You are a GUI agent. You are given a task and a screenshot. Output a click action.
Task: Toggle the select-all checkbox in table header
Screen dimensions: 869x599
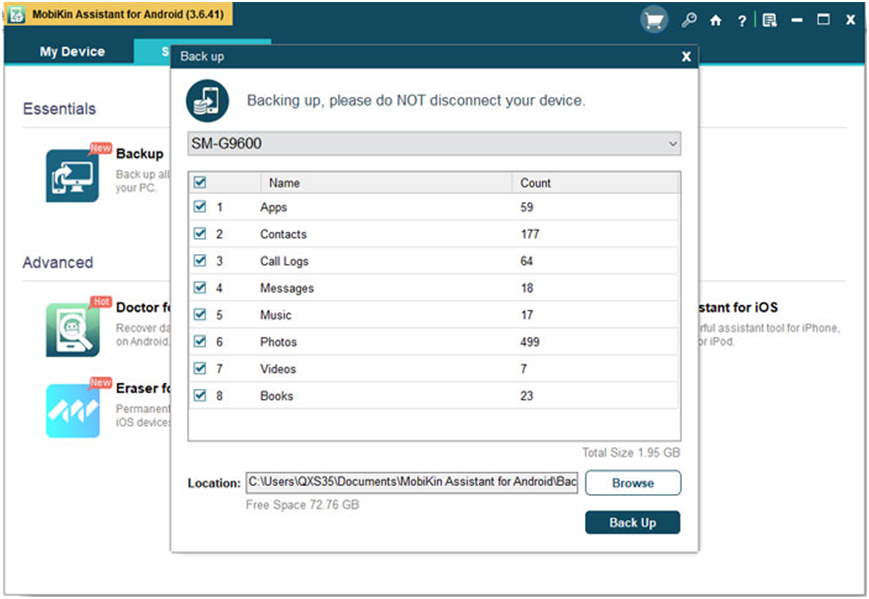(200, 183)
